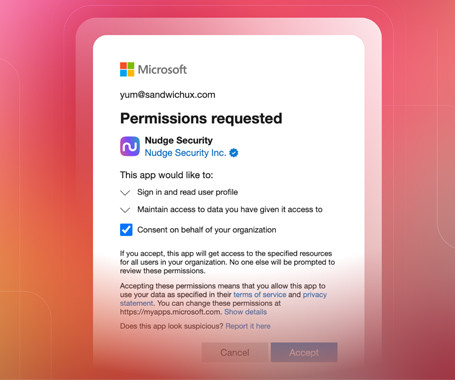
Task: Click the 'This app would like to:' label
Action: (166, 175)
